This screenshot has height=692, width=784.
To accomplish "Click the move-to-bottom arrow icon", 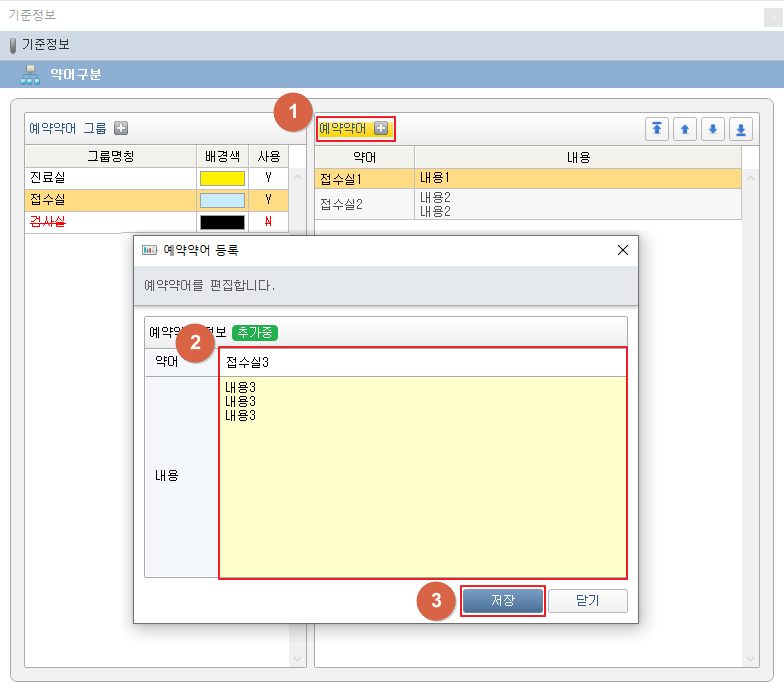I will 741,129.
